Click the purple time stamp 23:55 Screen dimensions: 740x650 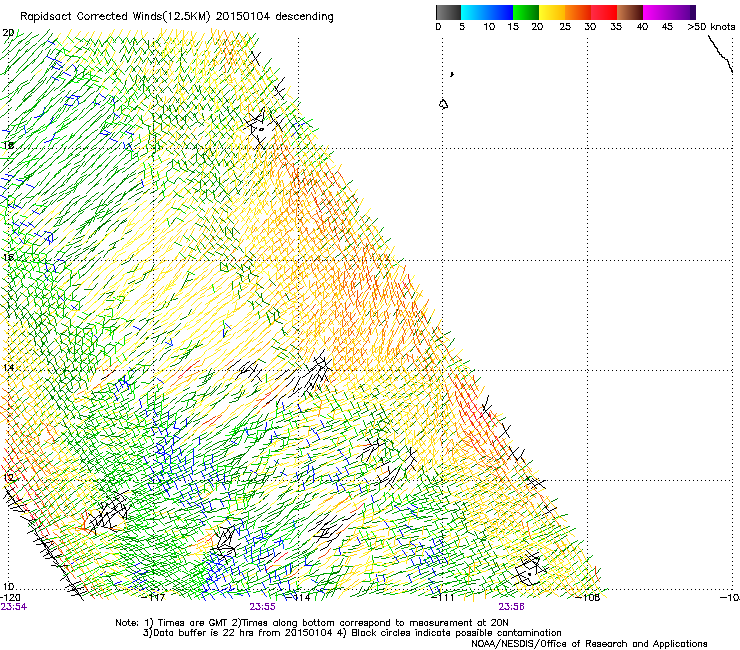click(x=262, y=607)
